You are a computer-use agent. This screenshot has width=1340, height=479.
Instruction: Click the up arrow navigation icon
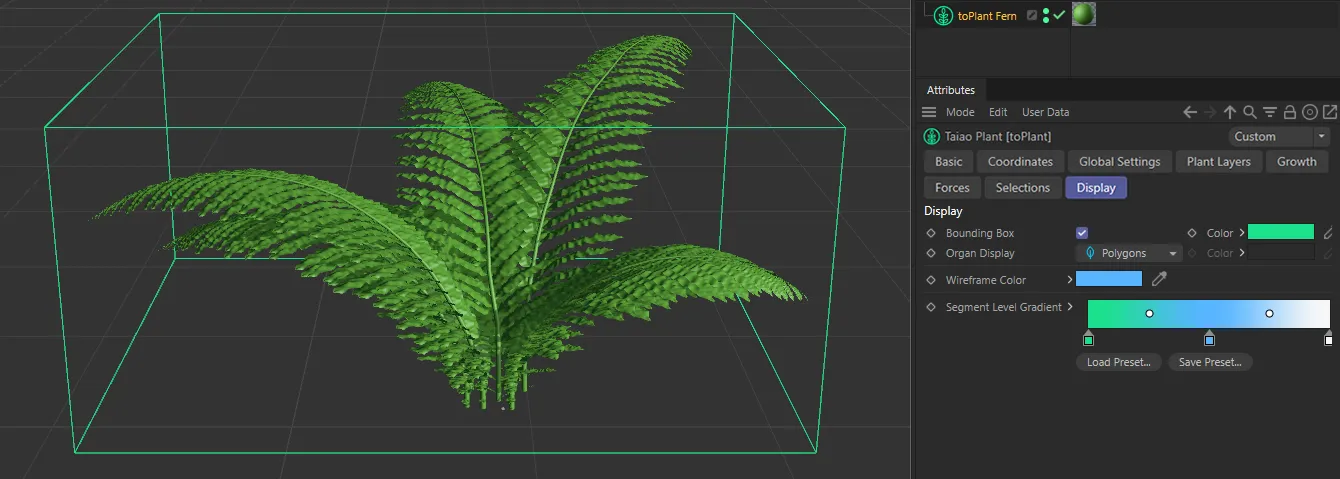(1230, 112)
